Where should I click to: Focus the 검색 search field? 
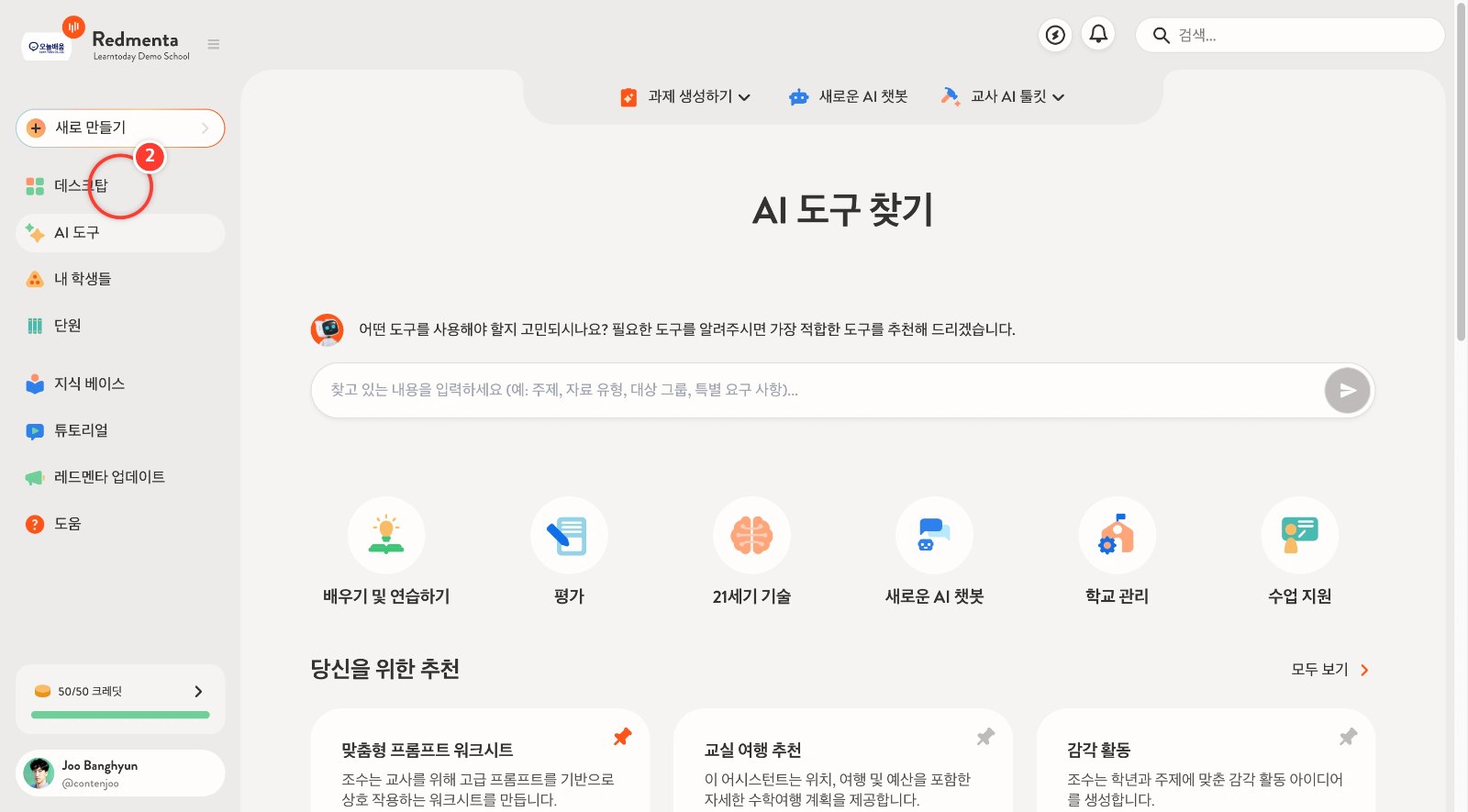click(1290, 36)
